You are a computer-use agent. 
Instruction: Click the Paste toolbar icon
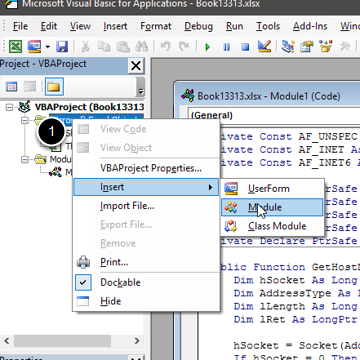[x=124, y=46]
